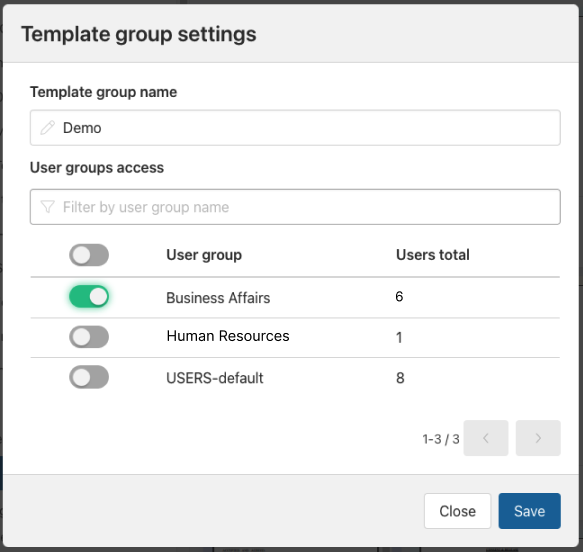Click the users count 8 for USERS-default
Screen dimensions: 583x552
[400, 378]
